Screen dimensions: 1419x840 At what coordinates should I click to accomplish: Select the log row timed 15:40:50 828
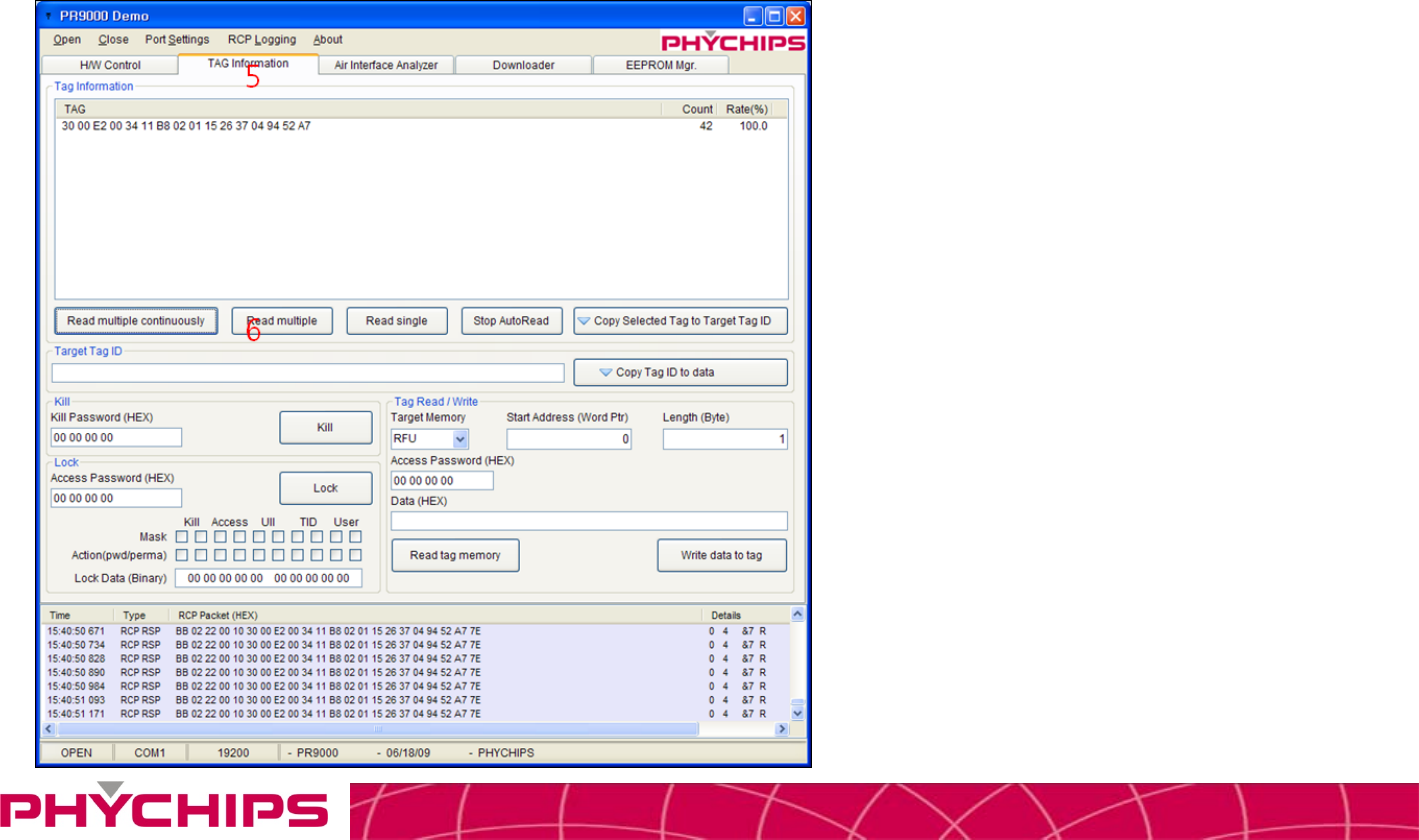[x=417, y=659]
